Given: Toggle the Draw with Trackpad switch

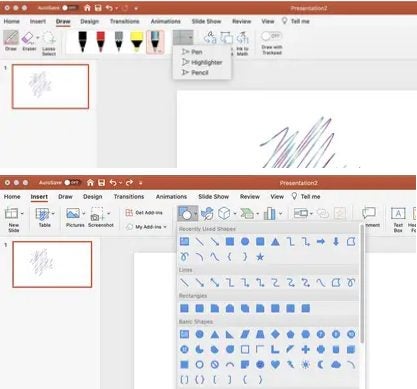Looking at the screenshot, I should (x=271, y=36).
